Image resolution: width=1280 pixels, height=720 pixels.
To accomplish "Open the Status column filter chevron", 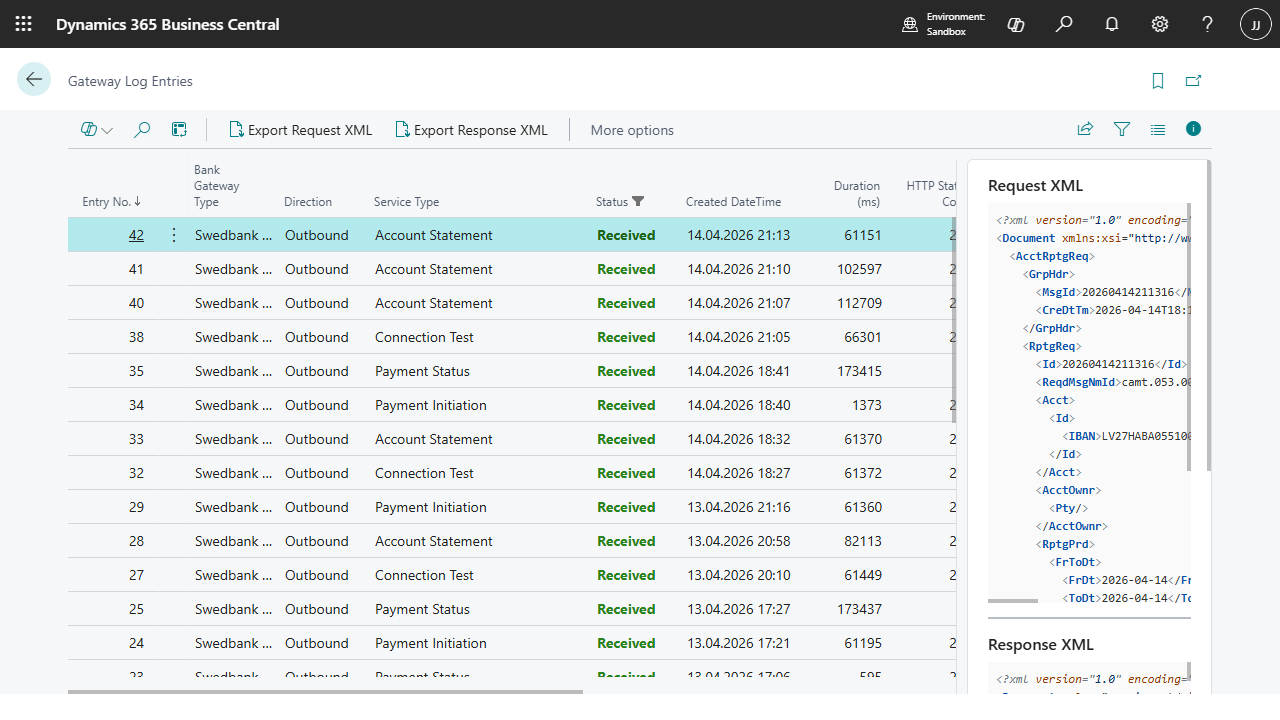I will click(x=638, y=201).
